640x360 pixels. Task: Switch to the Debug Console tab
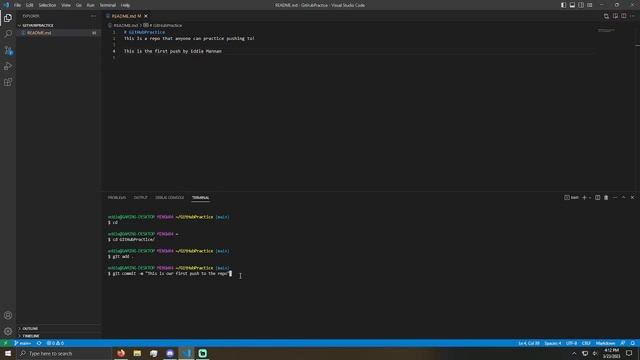point(170,198)
